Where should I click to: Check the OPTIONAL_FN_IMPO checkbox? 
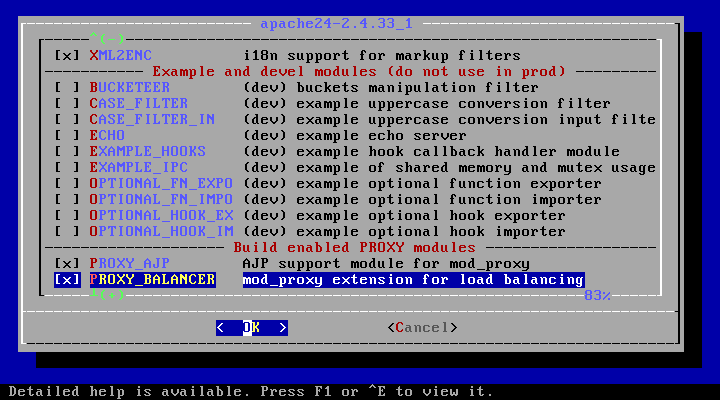click(x=67, y=199)
